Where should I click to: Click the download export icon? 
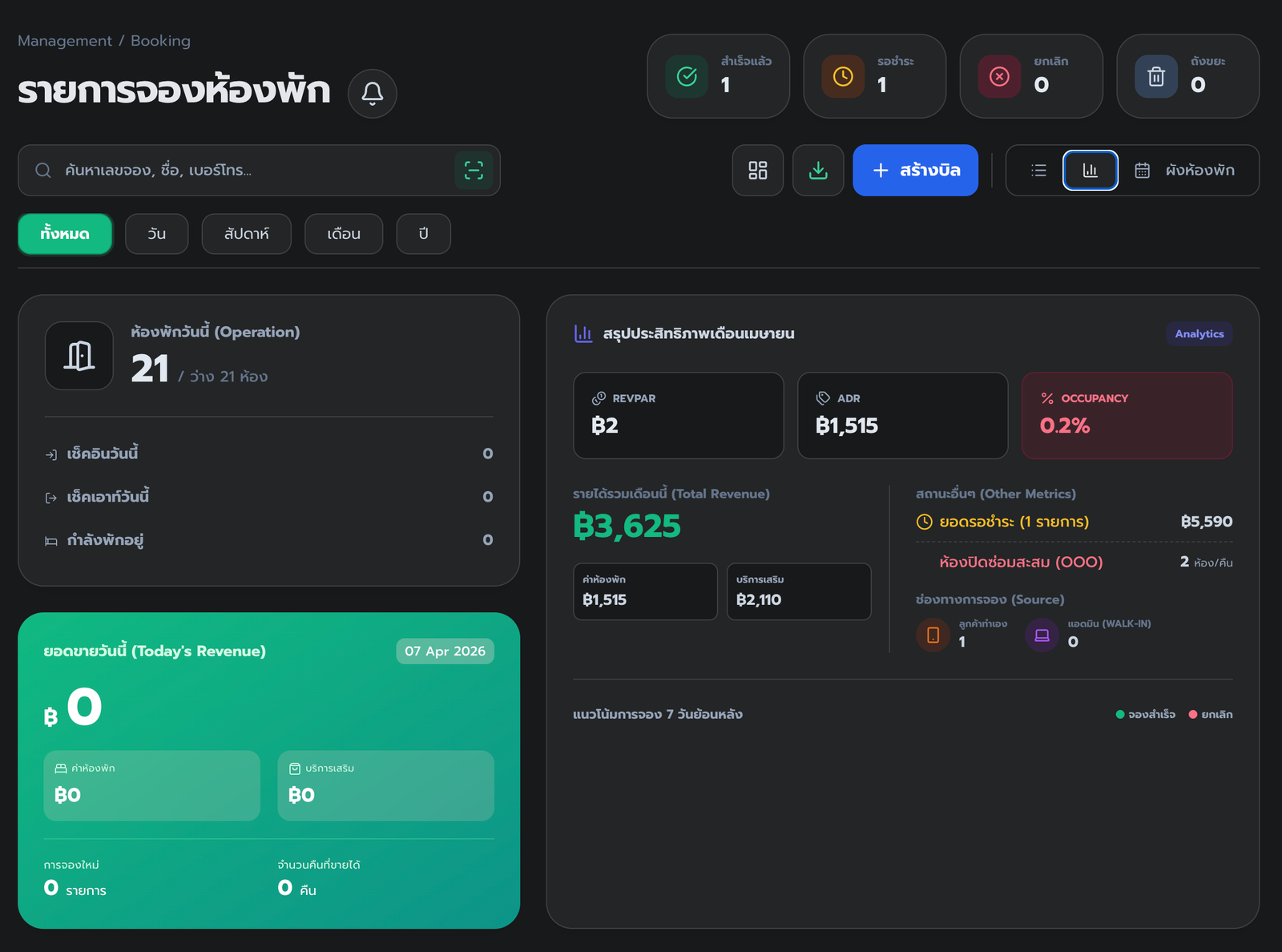tap(817, 170)
